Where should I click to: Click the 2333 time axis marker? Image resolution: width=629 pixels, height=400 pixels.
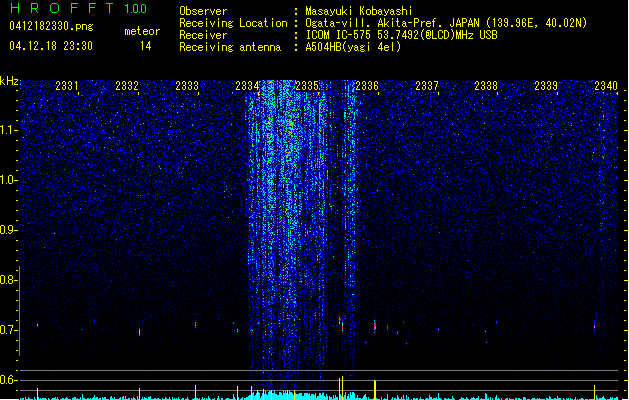point(187,86)
